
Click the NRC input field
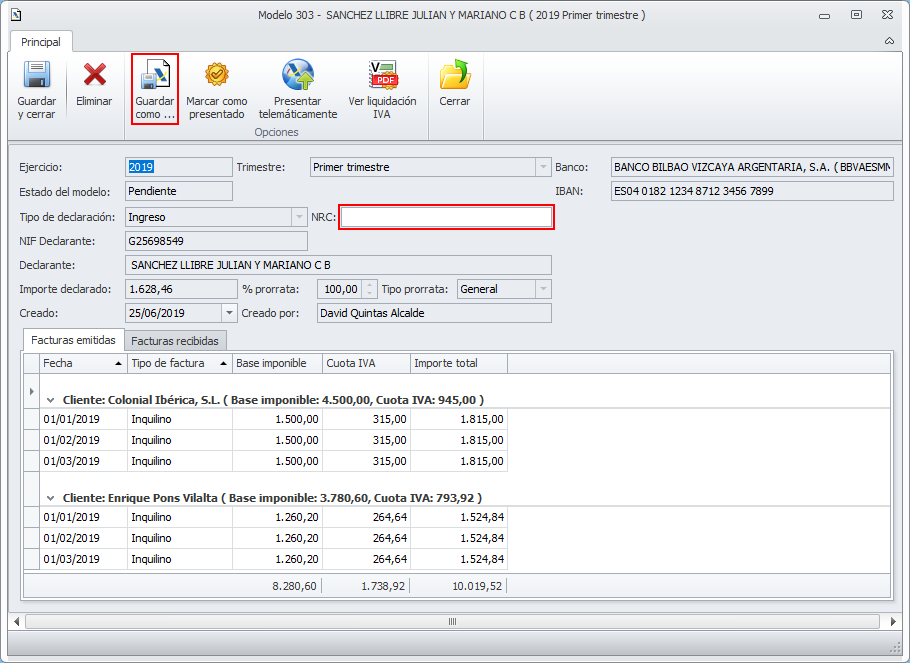pyautogui.click(x=446, y=217)
